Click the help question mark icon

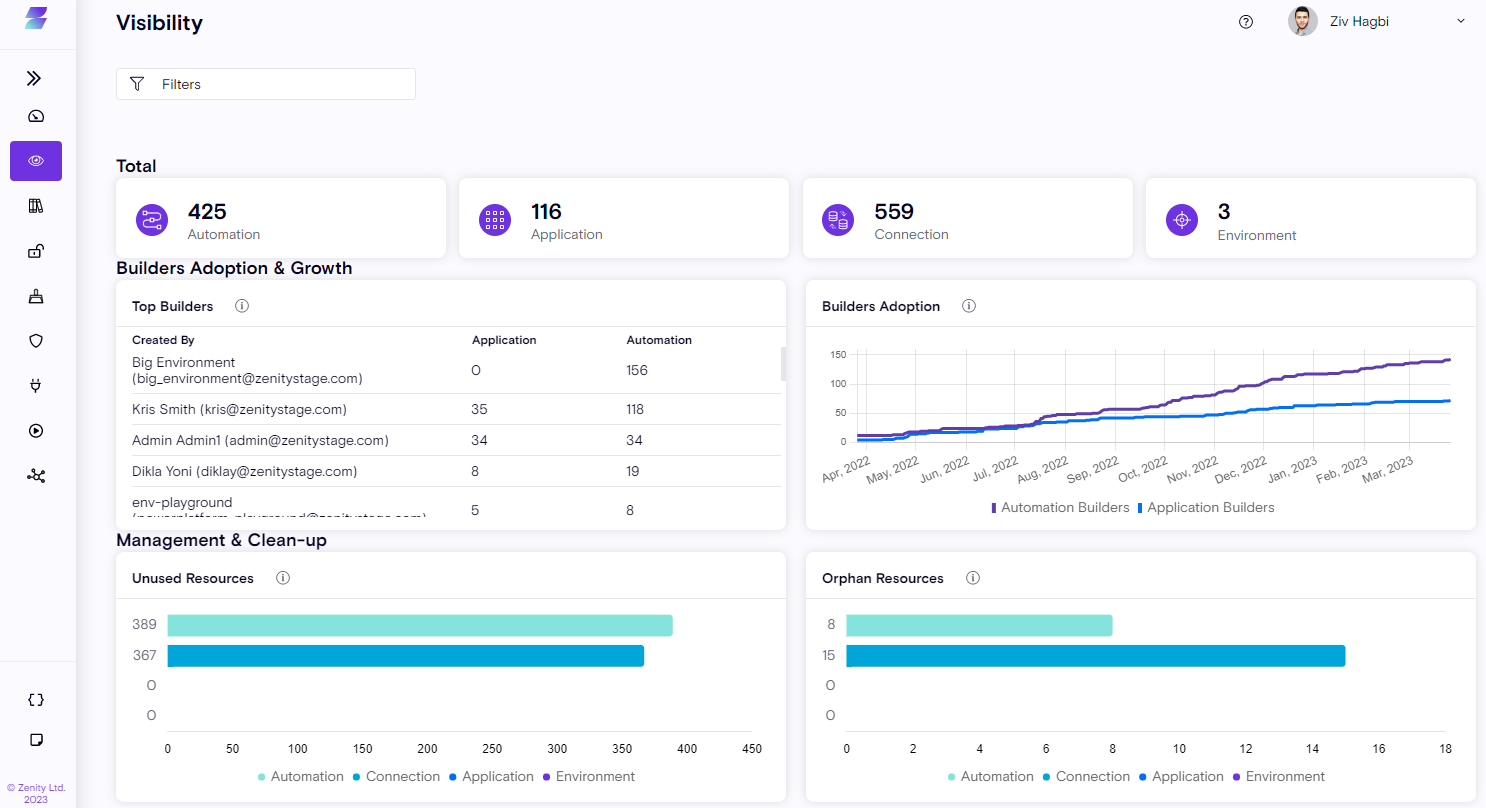click(x=1246, y=22)
